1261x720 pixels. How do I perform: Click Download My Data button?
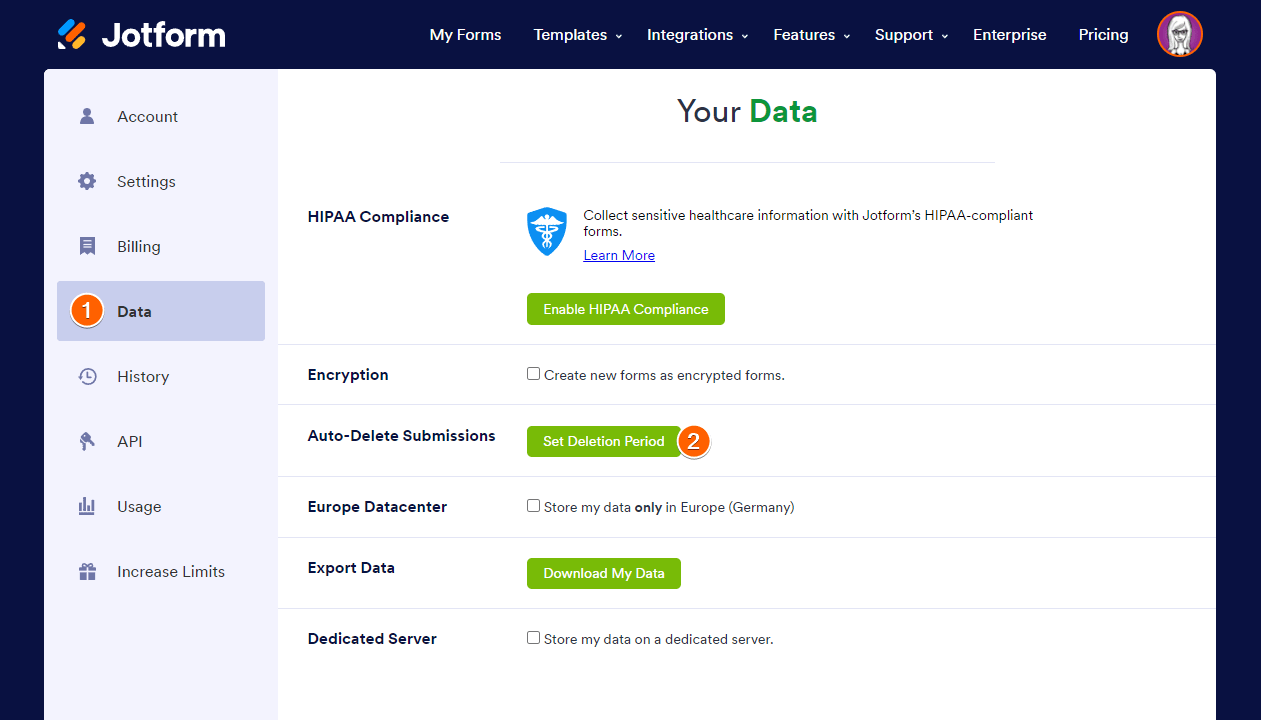(604, 573)
